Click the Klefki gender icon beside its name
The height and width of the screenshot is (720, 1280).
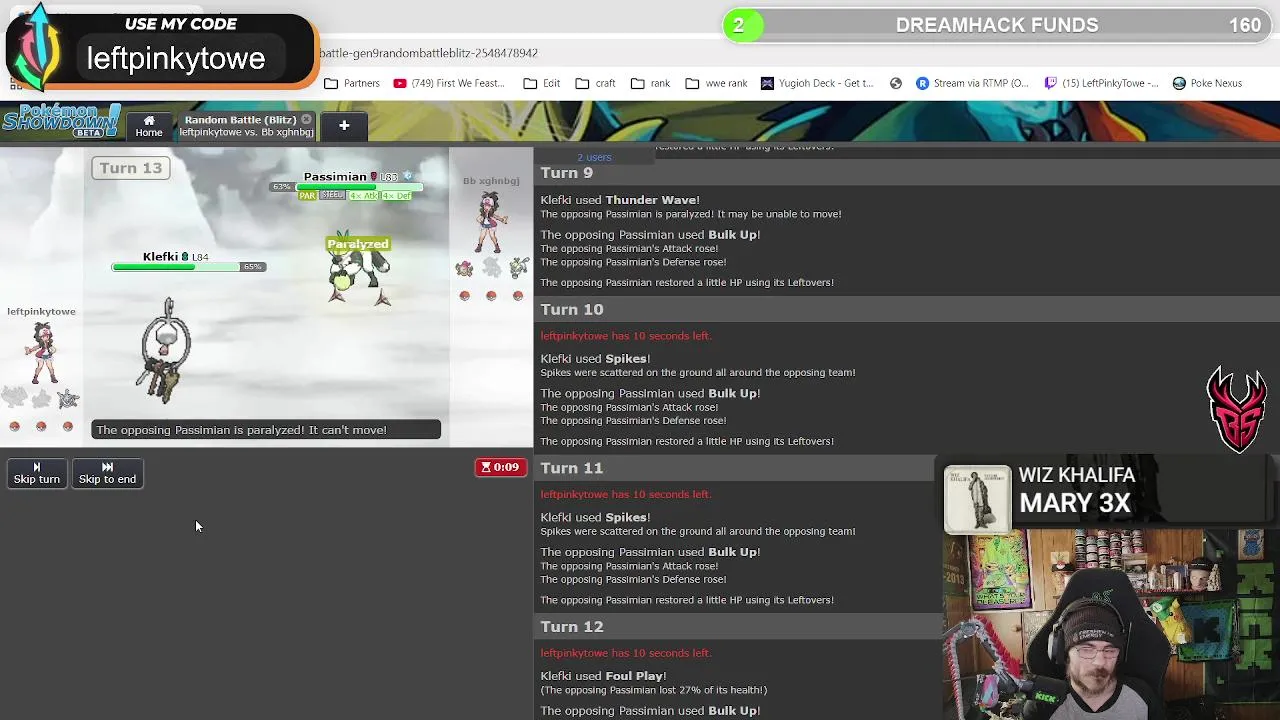pos(184,257)
